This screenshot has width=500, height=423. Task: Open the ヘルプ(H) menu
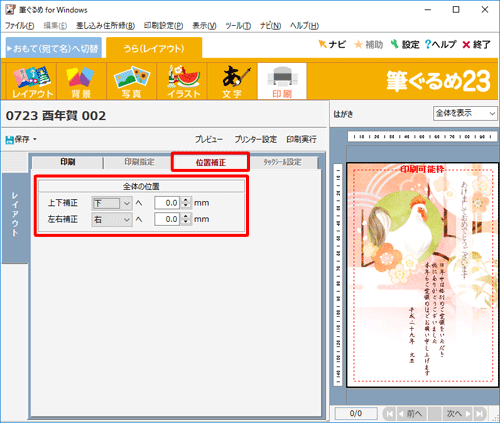click(304, 26)
